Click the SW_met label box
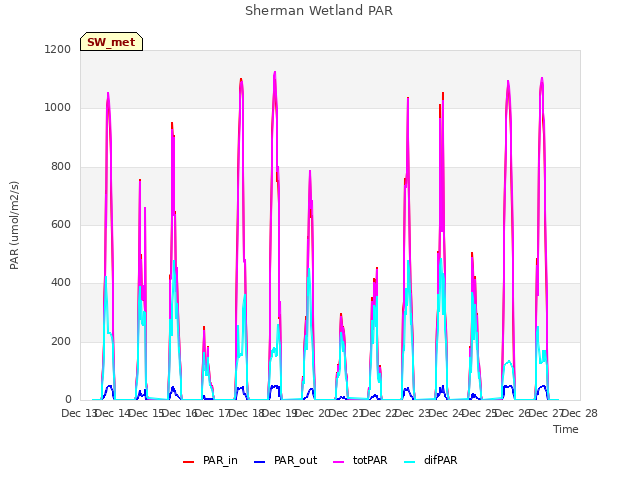The width and height of the screenshot is (640, 480). (x=111, y=42)
